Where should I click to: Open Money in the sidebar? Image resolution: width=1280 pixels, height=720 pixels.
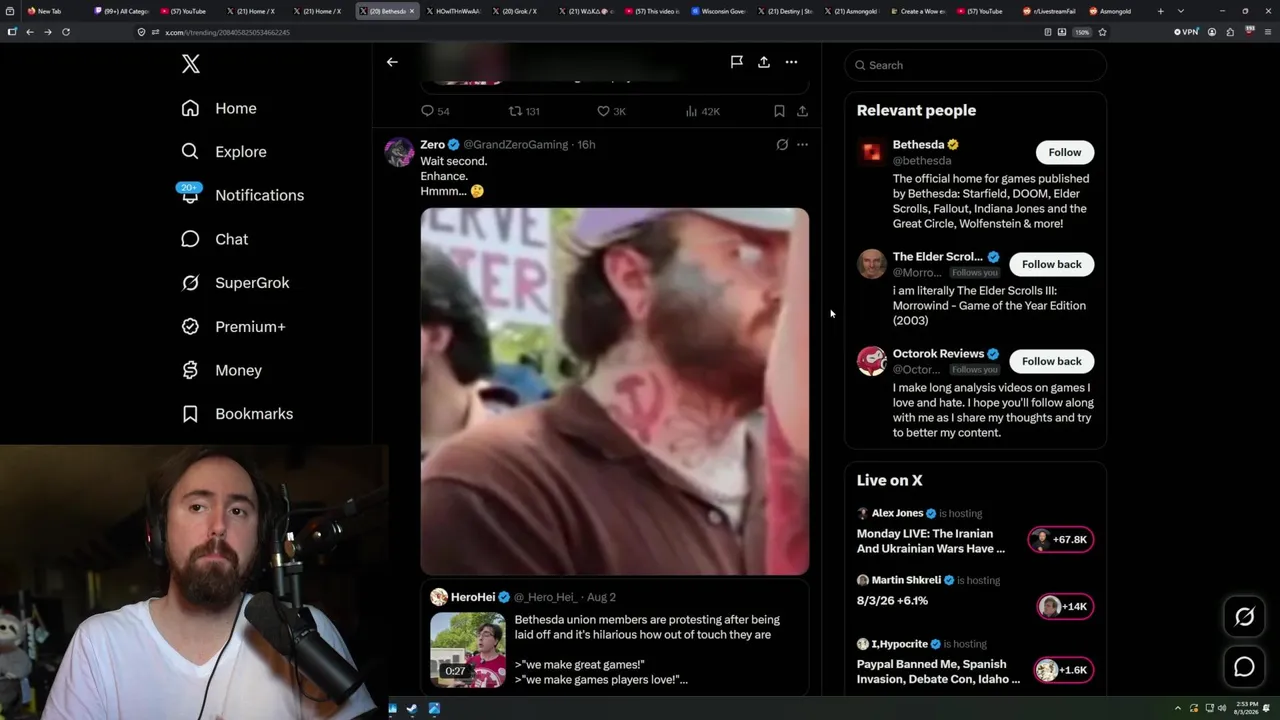(x=221, y=370)
